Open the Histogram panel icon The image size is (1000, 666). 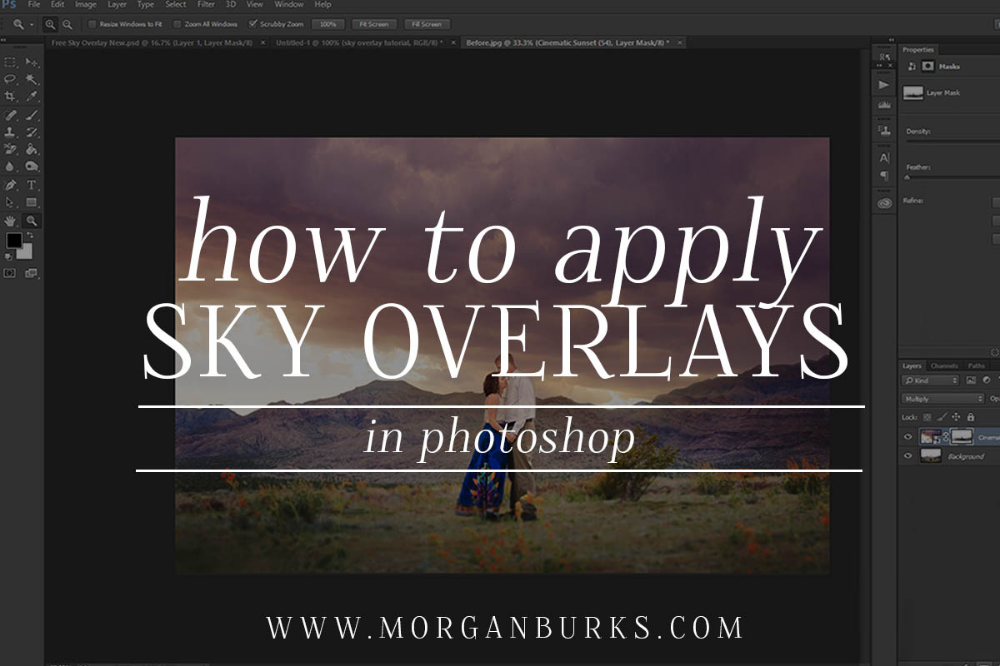pyautogui.click(x=883, y=105)
